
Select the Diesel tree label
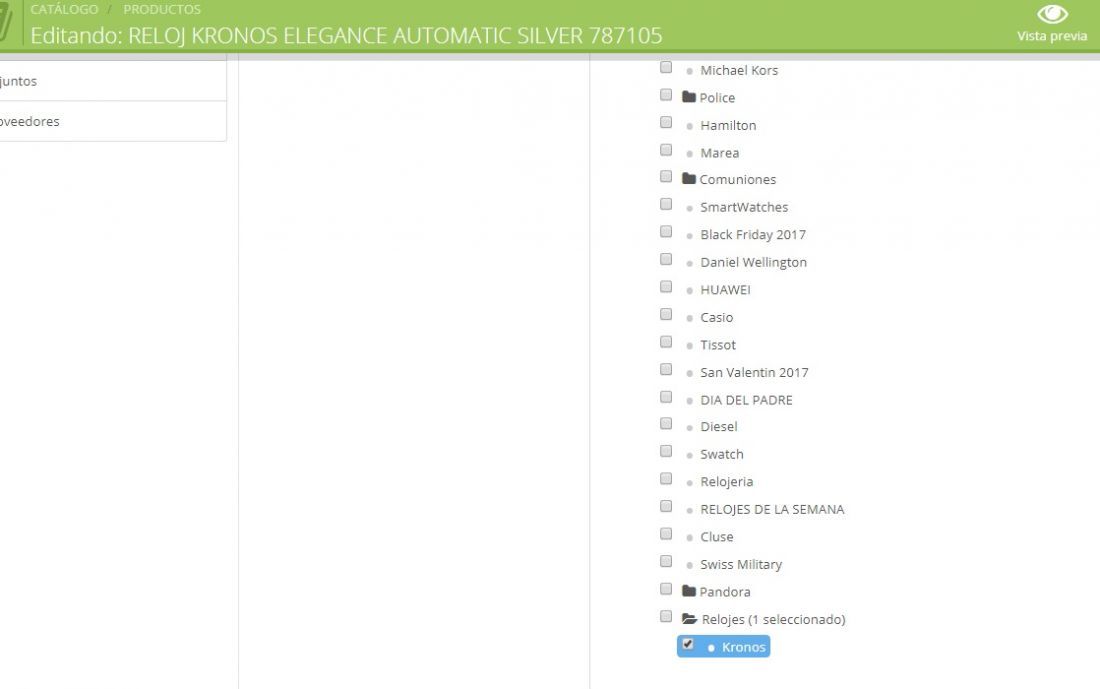click(718, 427)
